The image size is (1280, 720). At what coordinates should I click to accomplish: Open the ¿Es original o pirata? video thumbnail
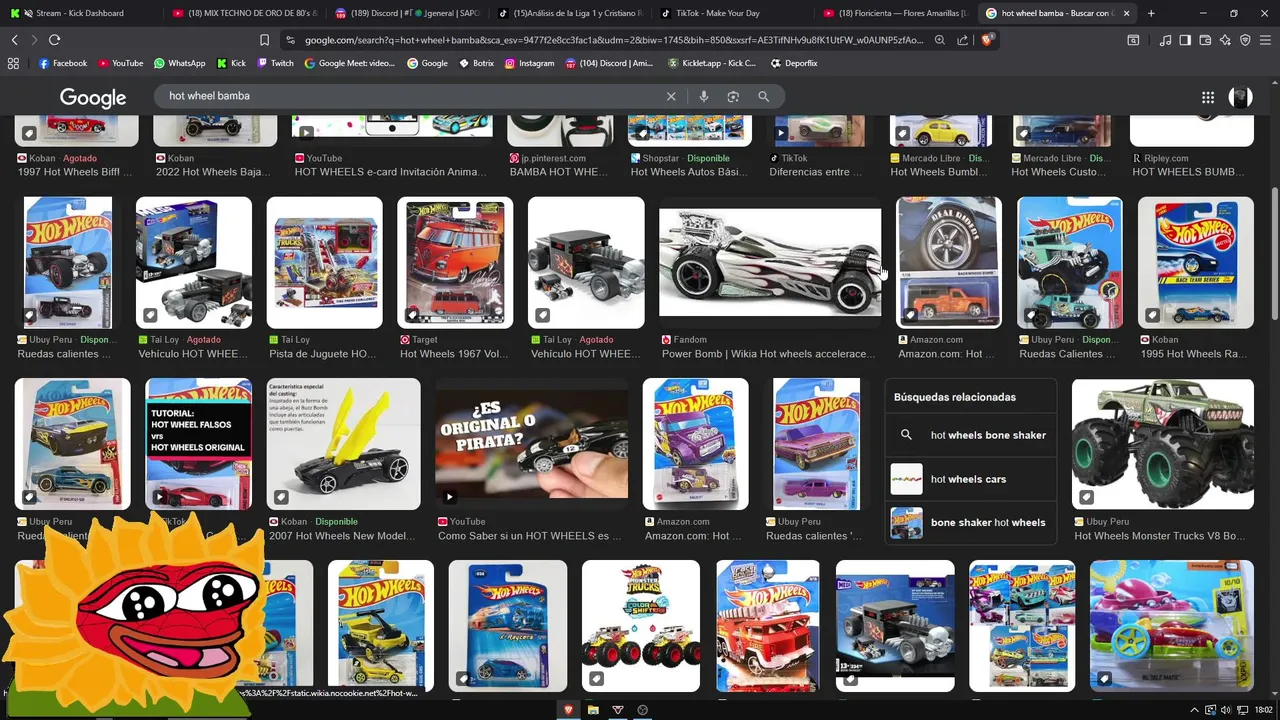532,444
